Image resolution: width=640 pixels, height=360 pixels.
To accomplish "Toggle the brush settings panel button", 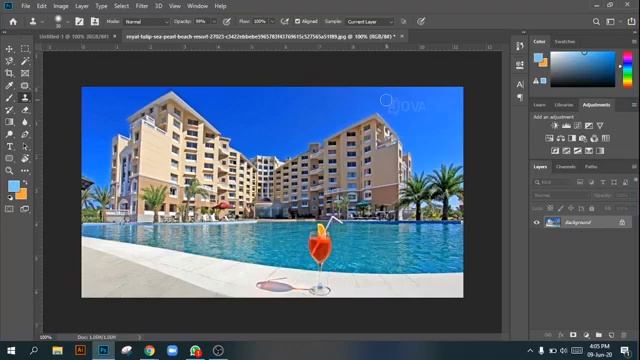I will coord(79,22).
